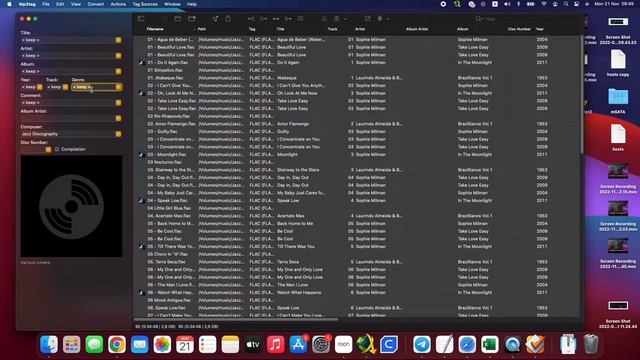
Task: Click the circular clock toolbar icon
Action: [228, 19]
